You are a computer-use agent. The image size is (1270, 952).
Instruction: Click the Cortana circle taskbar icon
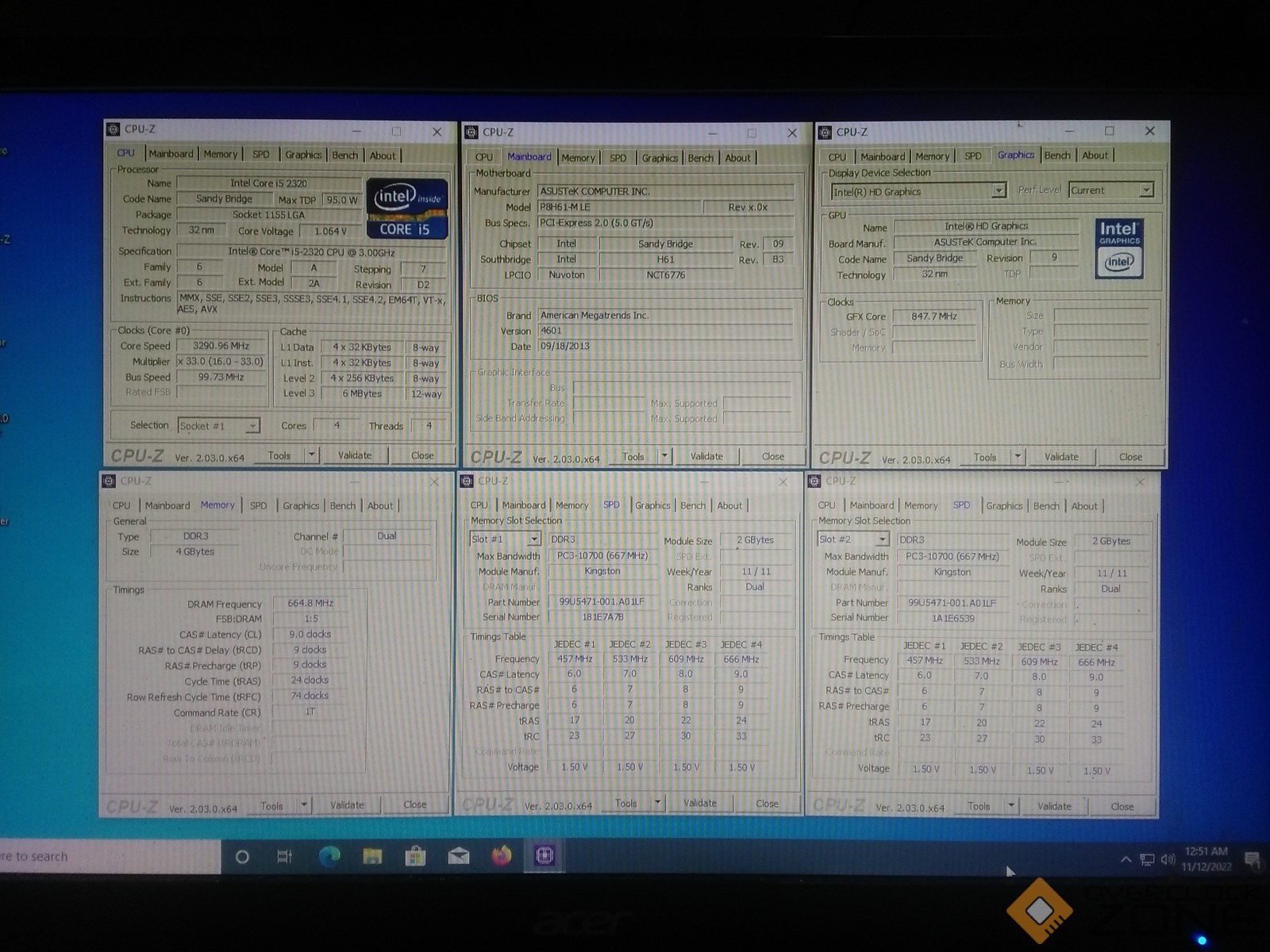click(x=242, y=857)
